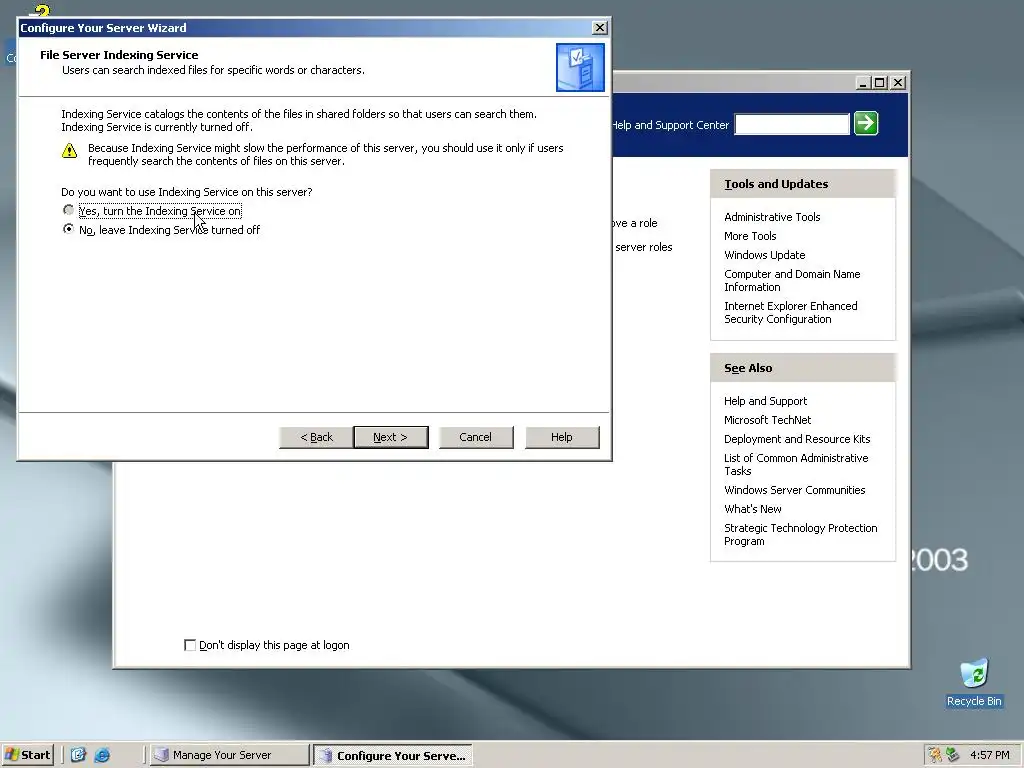Viewport: 1024px width, 768px height.
Task: Open List of Common Administrative Tasks
Action: click(795, 464)
